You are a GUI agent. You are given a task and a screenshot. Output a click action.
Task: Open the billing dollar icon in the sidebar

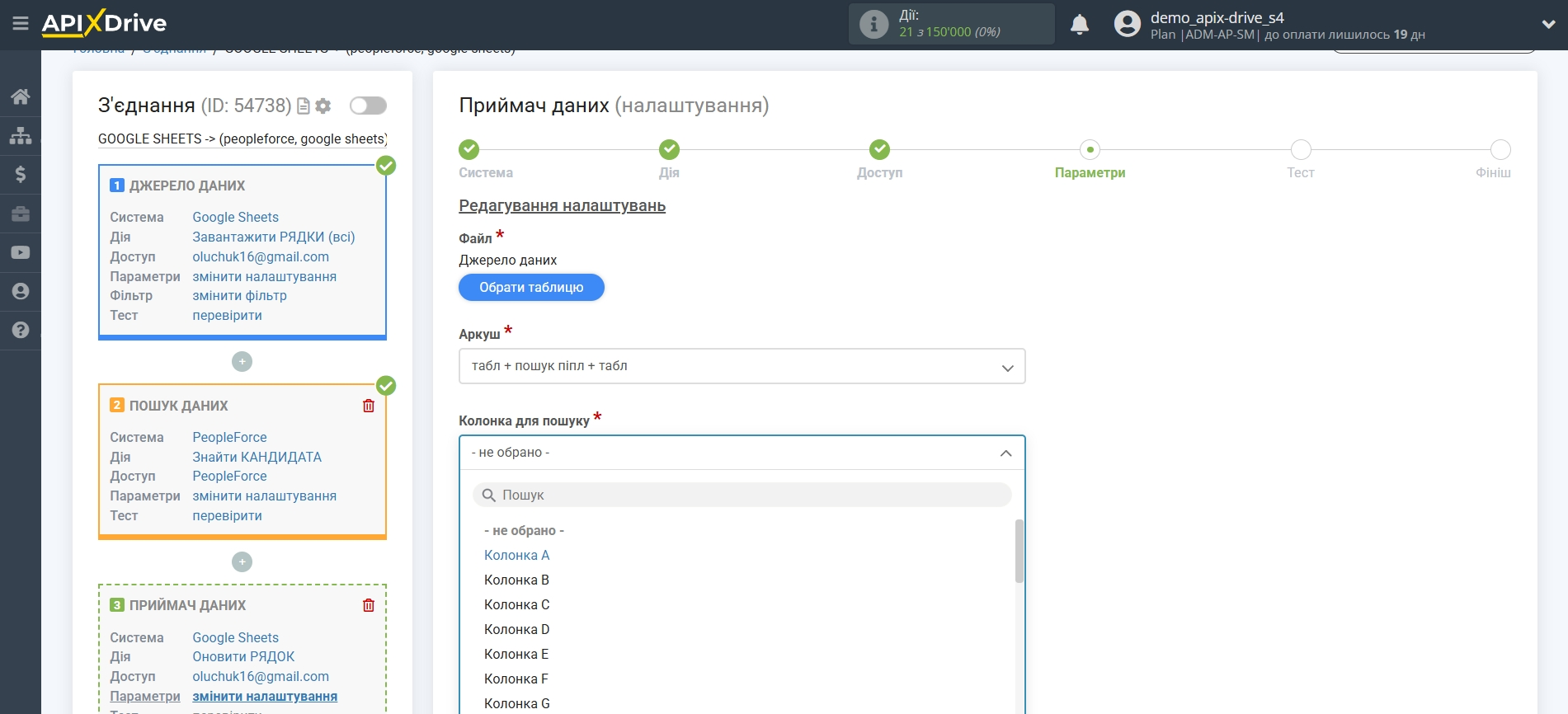[x=21, y=174]
